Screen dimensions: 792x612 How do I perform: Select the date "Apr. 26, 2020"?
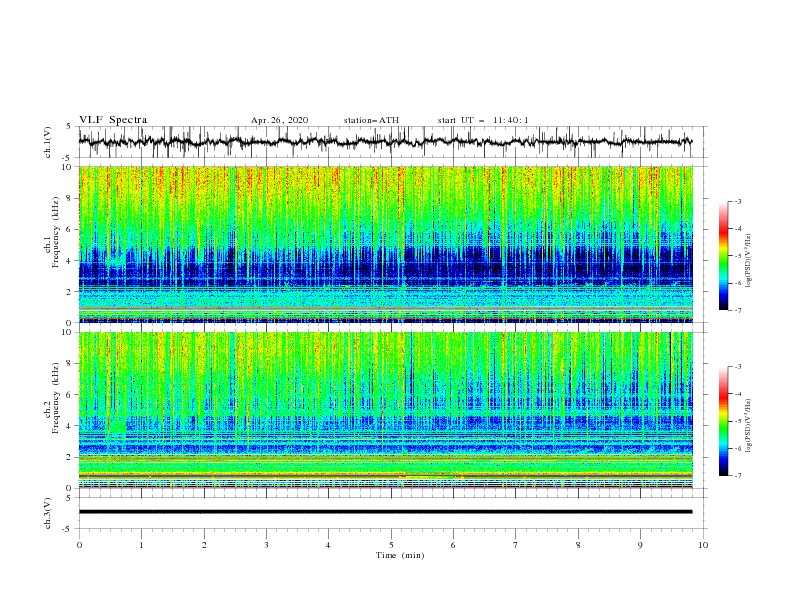(x=279, y=120)
